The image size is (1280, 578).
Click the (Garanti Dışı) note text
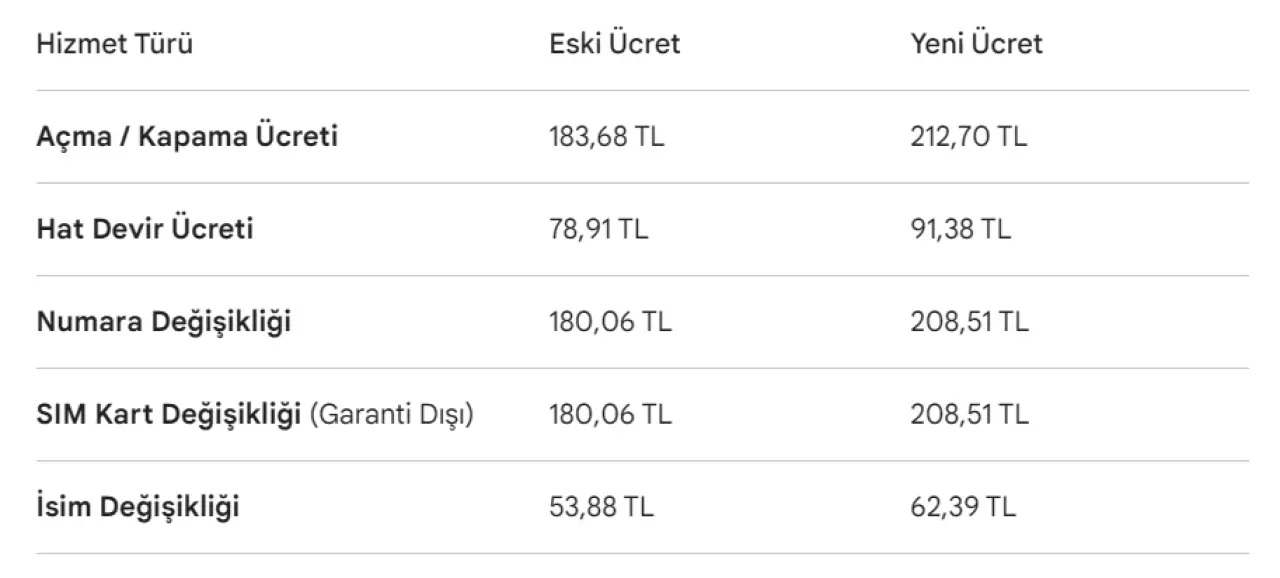coord(391,414)
